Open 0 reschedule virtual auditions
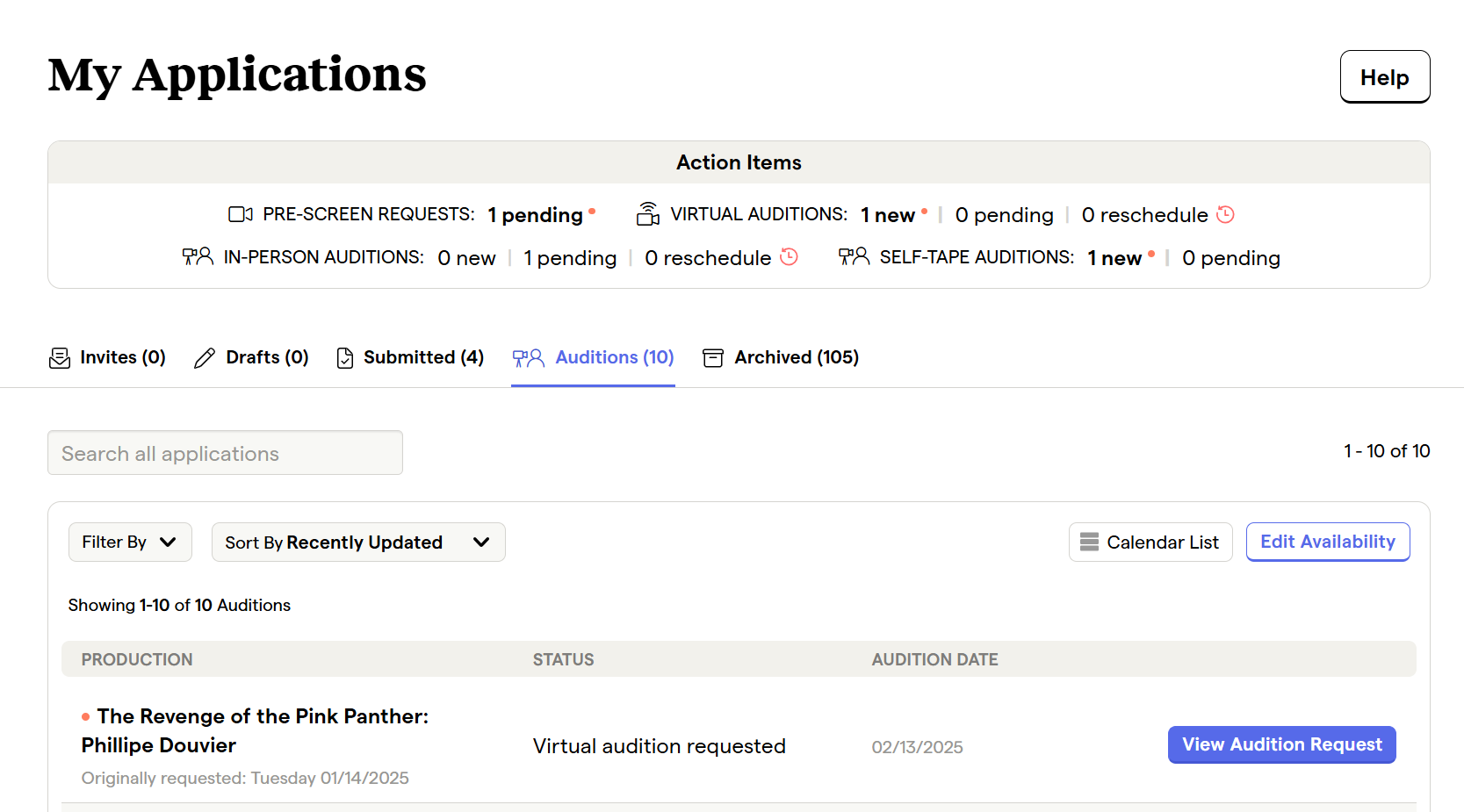1464x812 pixels. 1145,215
